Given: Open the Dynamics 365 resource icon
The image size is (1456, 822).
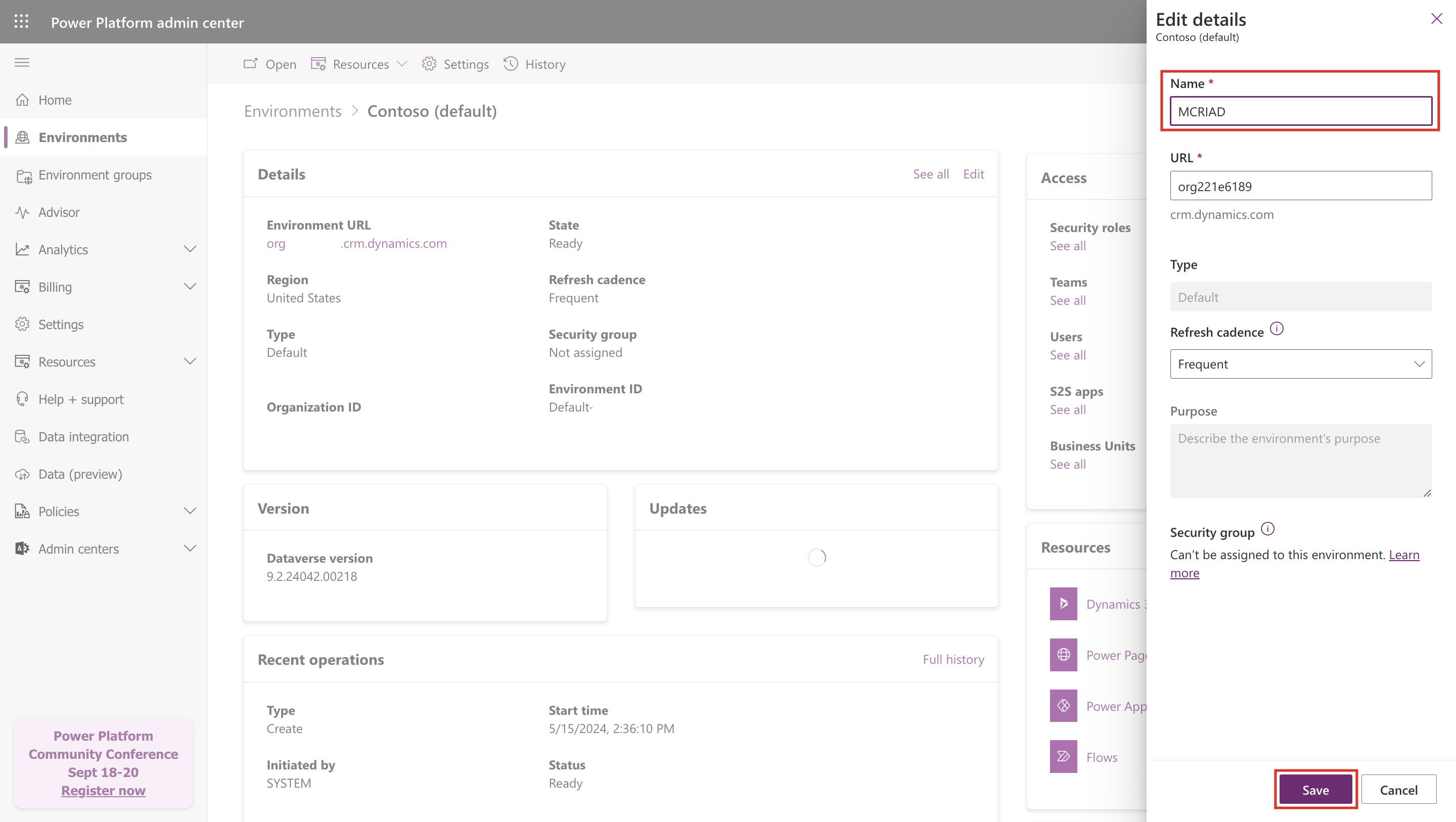Looking at the screenshot, I should click(1063, 604).
